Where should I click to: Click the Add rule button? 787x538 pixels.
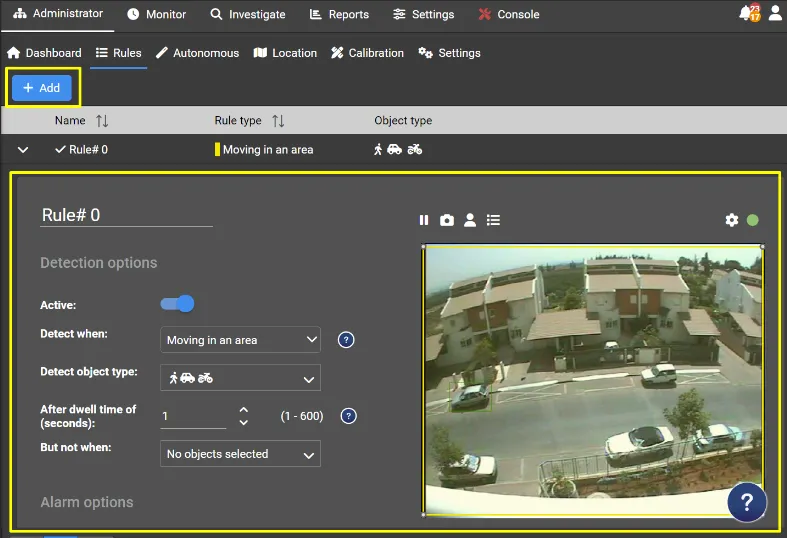click(x=42, y=88)
